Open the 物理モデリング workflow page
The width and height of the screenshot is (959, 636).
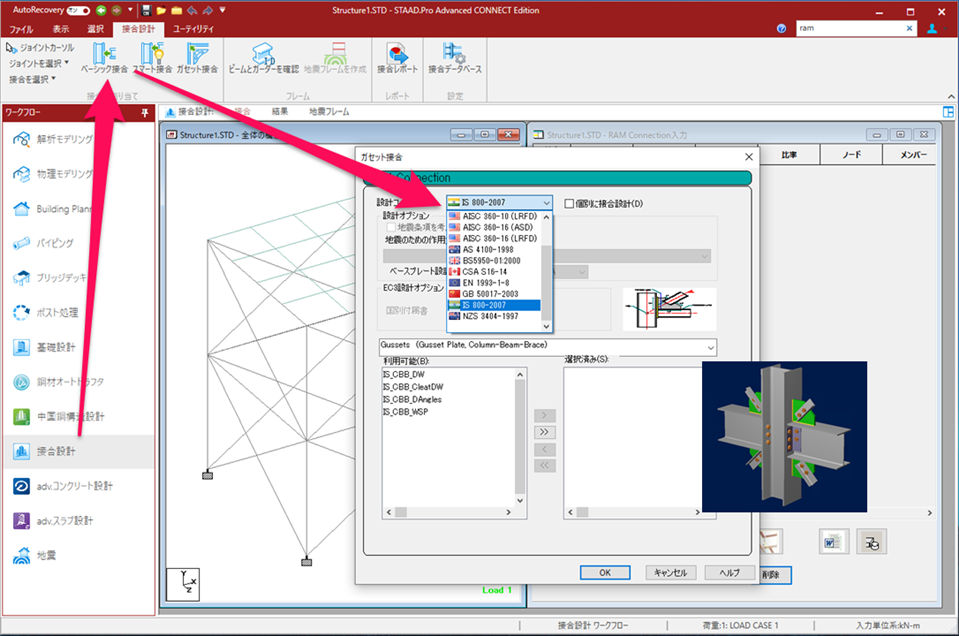pos(78,174)
